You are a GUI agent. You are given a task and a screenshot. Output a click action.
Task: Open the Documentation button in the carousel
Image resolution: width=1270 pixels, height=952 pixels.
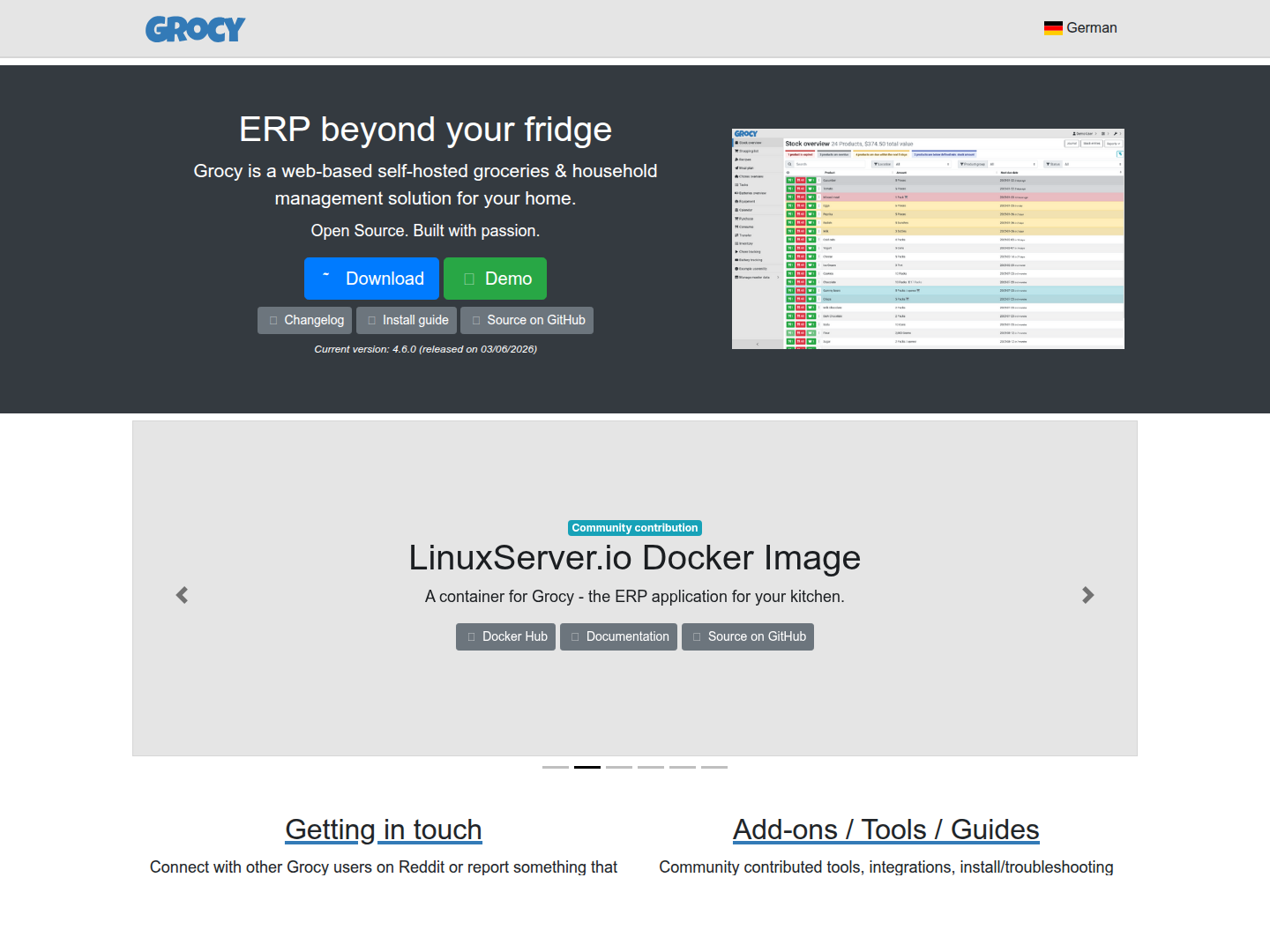[618, 636]
